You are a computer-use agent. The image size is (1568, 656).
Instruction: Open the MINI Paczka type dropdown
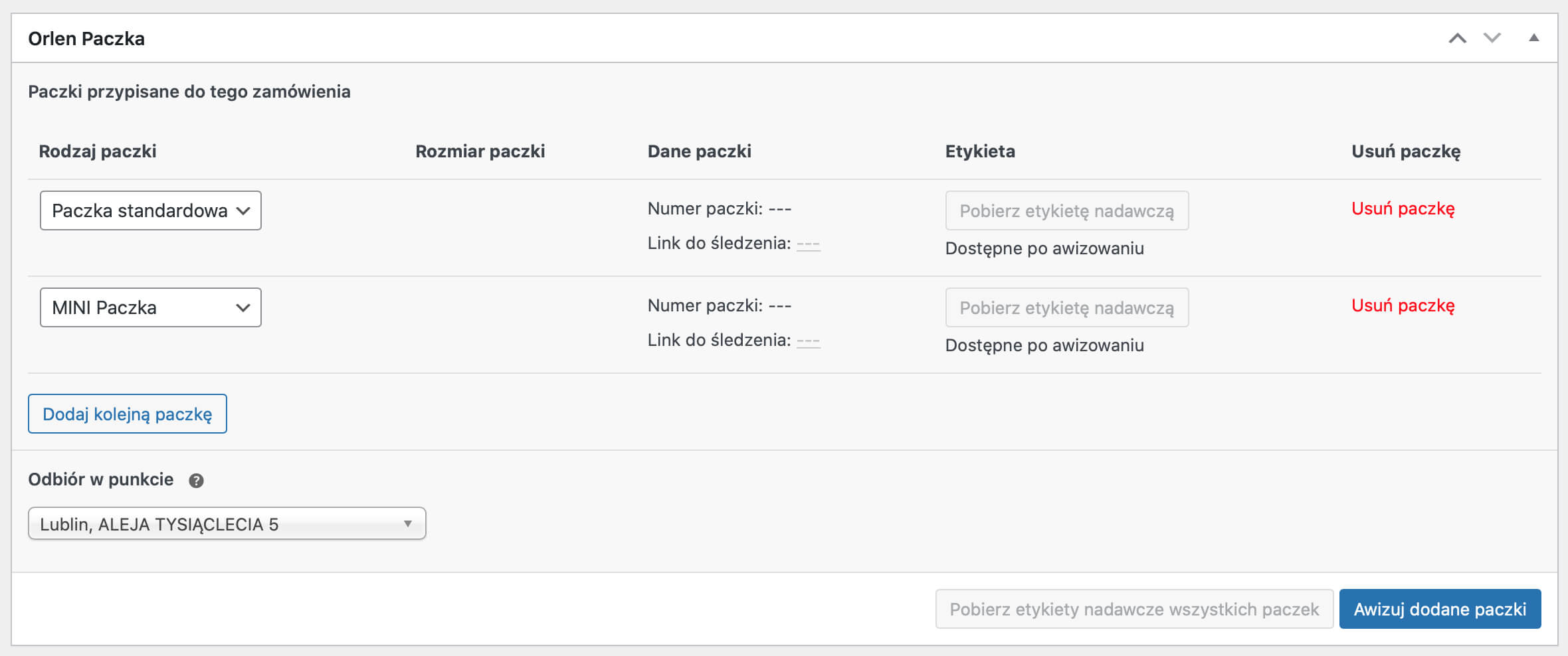coord(151,307)
